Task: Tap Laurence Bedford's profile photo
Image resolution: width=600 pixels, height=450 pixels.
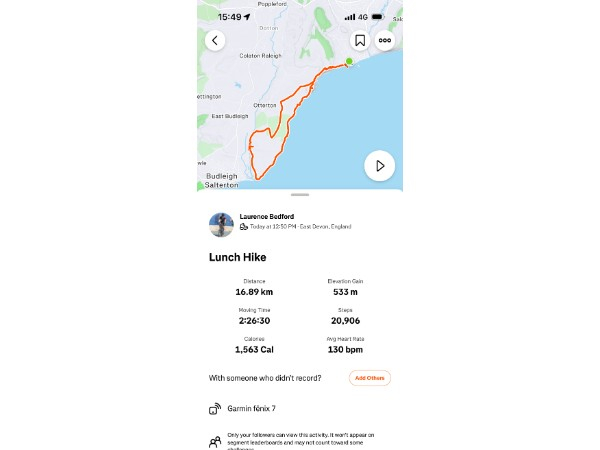Action: (x=221, y=224)
